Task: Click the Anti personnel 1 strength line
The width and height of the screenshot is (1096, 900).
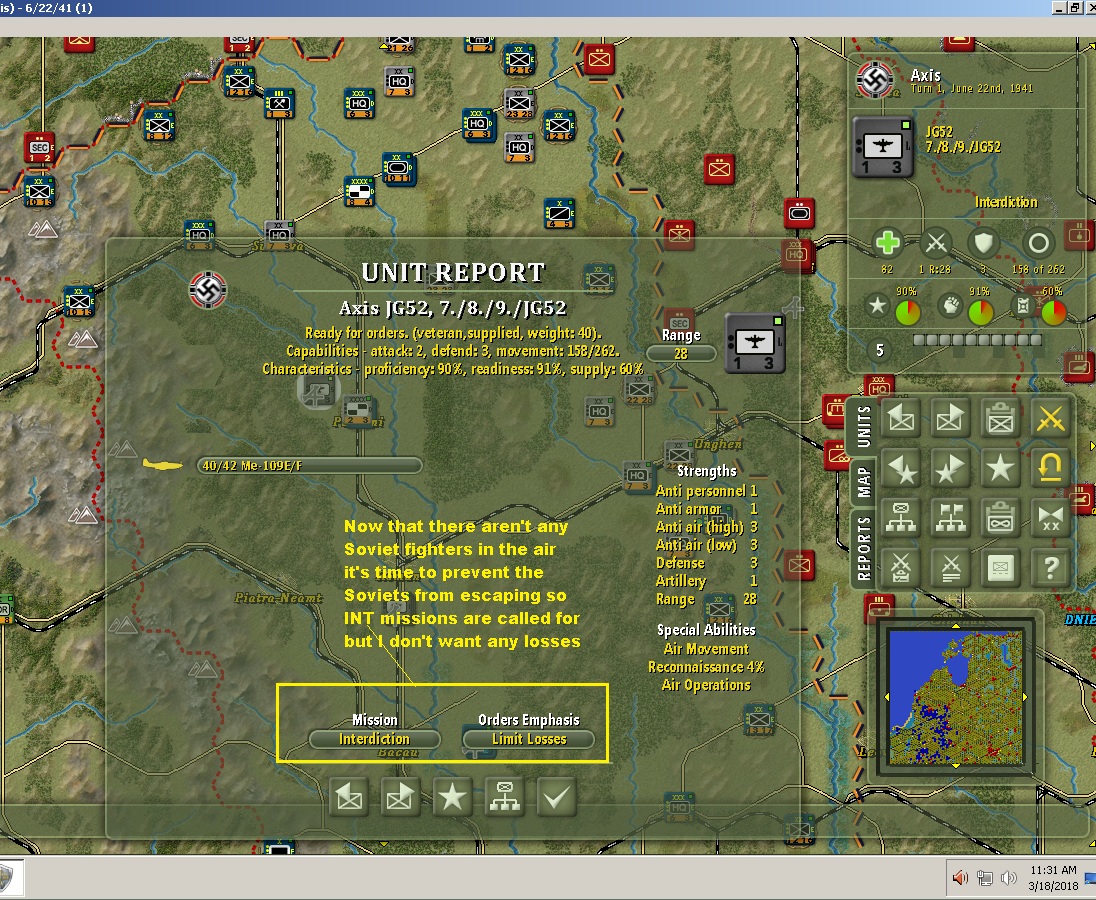Action: pos(706,491)
